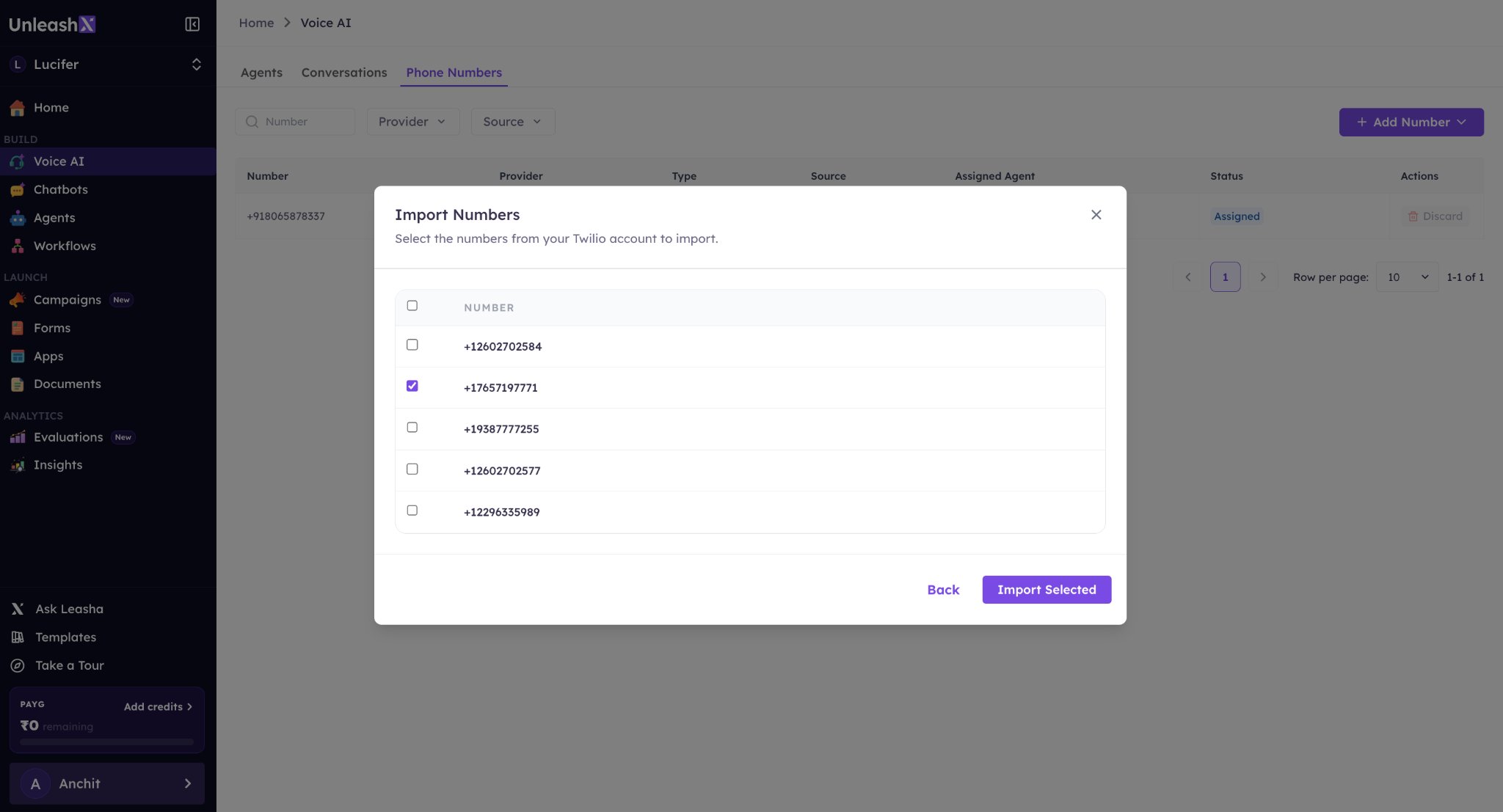
Task: Click the Take a Tour compass icon
Action: coord(18,665)
